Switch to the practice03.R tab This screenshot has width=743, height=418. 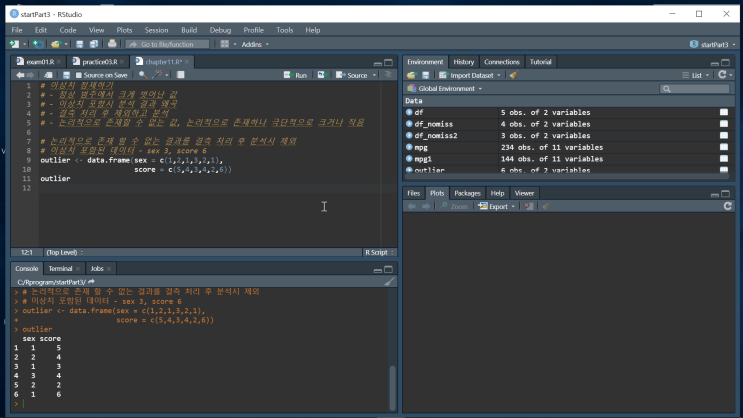(x=100, y=62)
